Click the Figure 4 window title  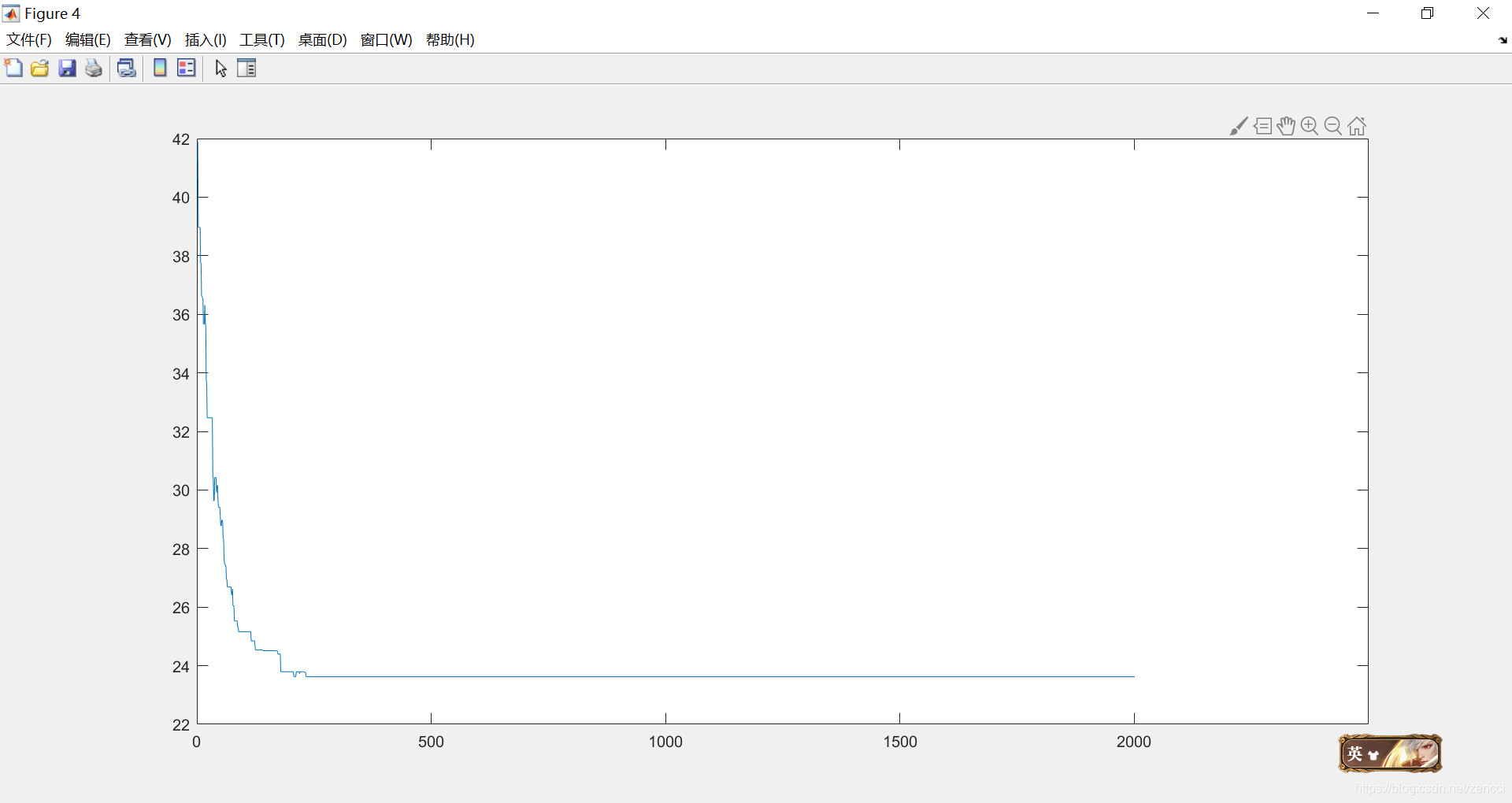[52, 13]
